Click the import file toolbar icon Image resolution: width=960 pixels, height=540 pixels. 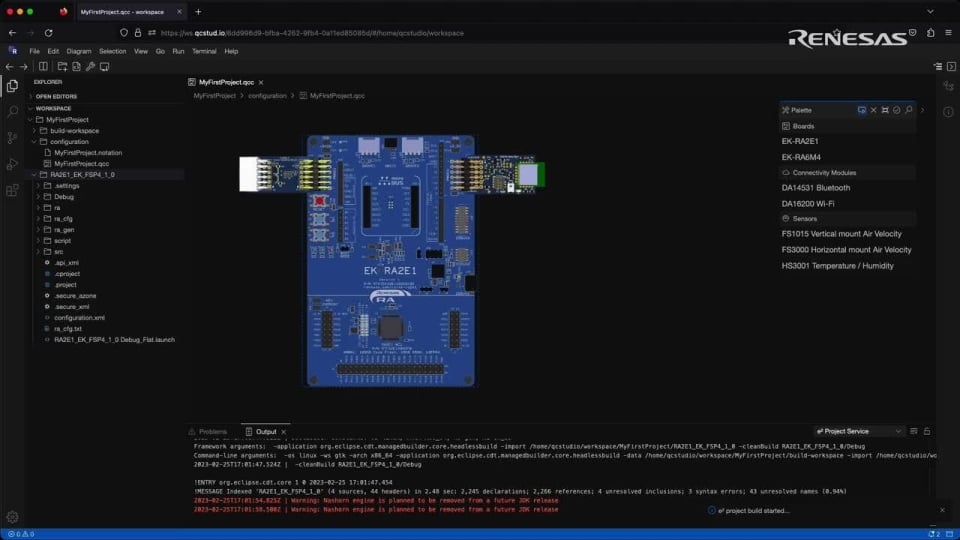(x=76, y=67)
